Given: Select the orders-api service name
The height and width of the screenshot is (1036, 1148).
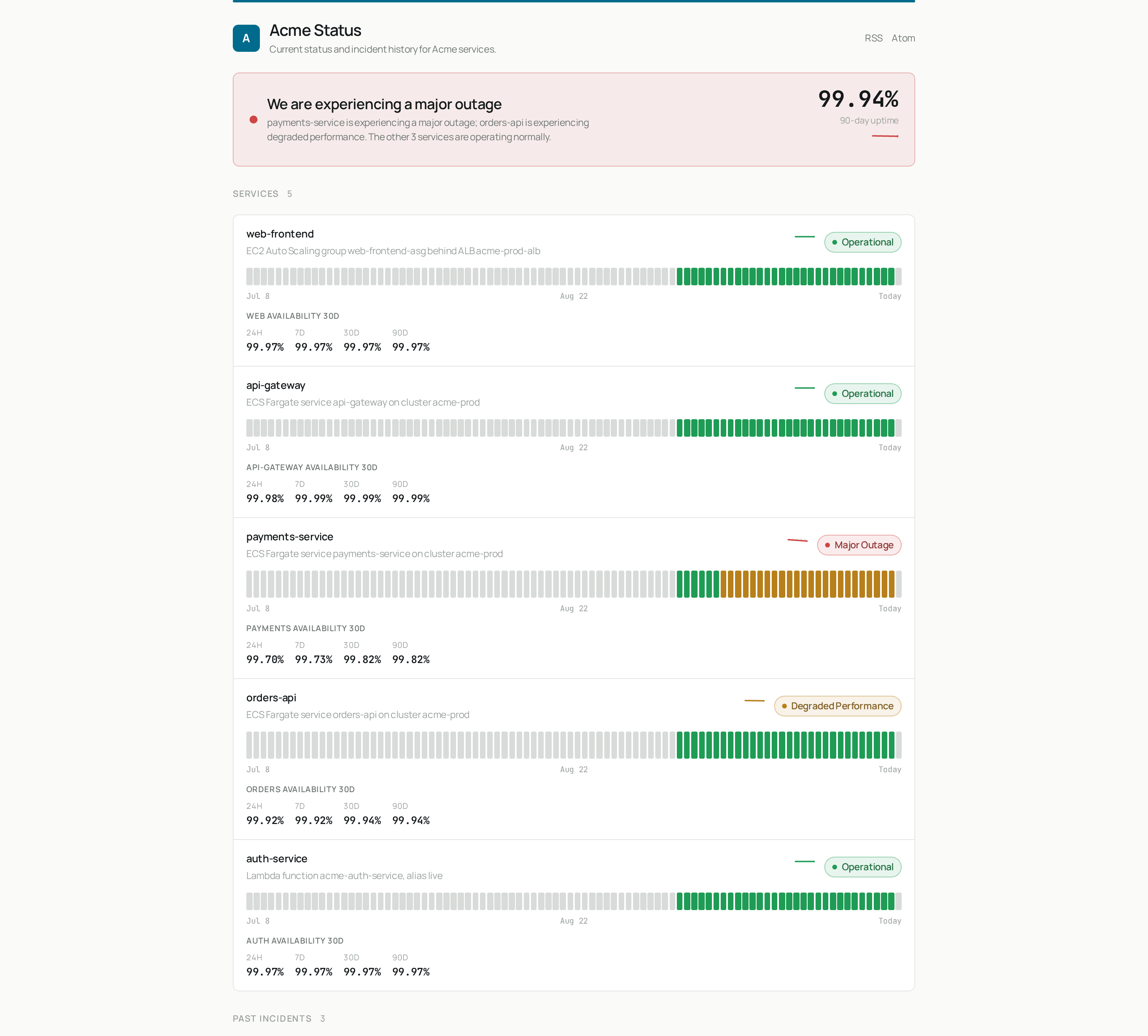Looking at the screenshot, I should (271, 698).
